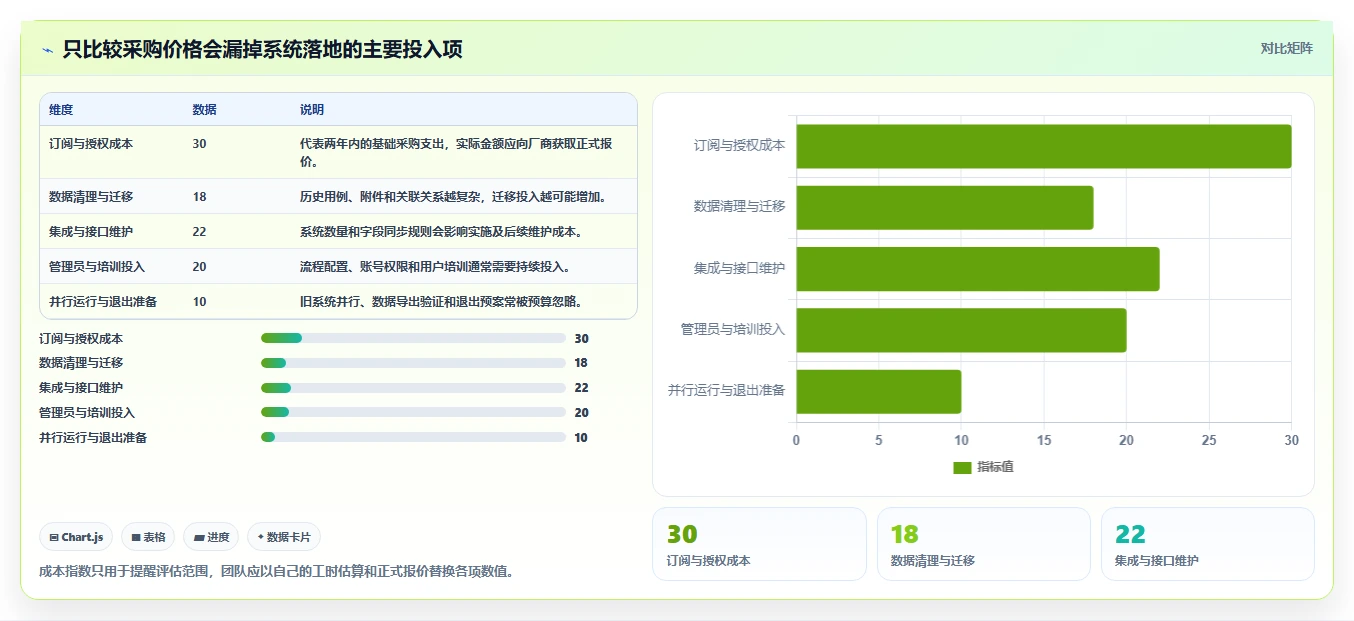Viewport: 1354px width, 621px height.
Task: Click the 订阅与授权成本 cell in the table
Action: (91, 144)
